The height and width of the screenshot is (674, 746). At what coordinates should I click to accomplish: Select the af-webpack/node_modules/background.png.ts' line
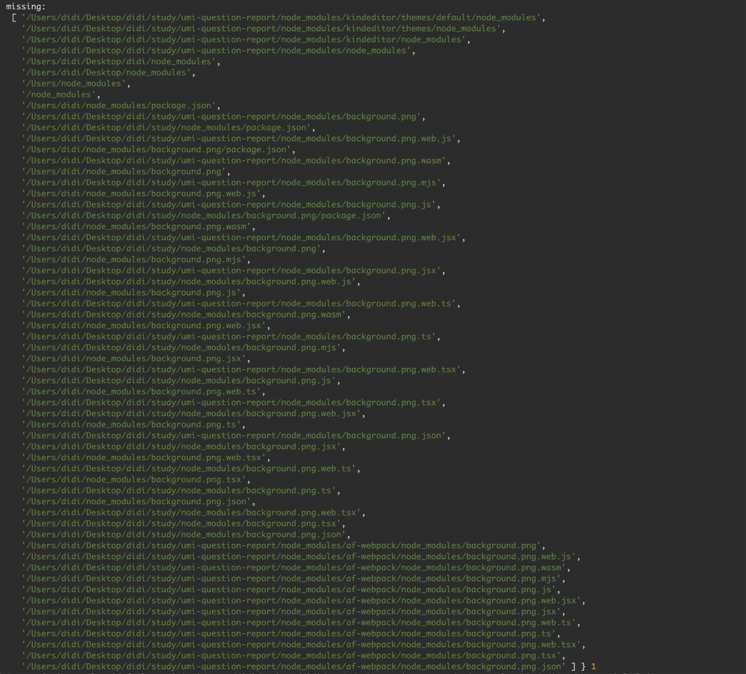(291, 634)
